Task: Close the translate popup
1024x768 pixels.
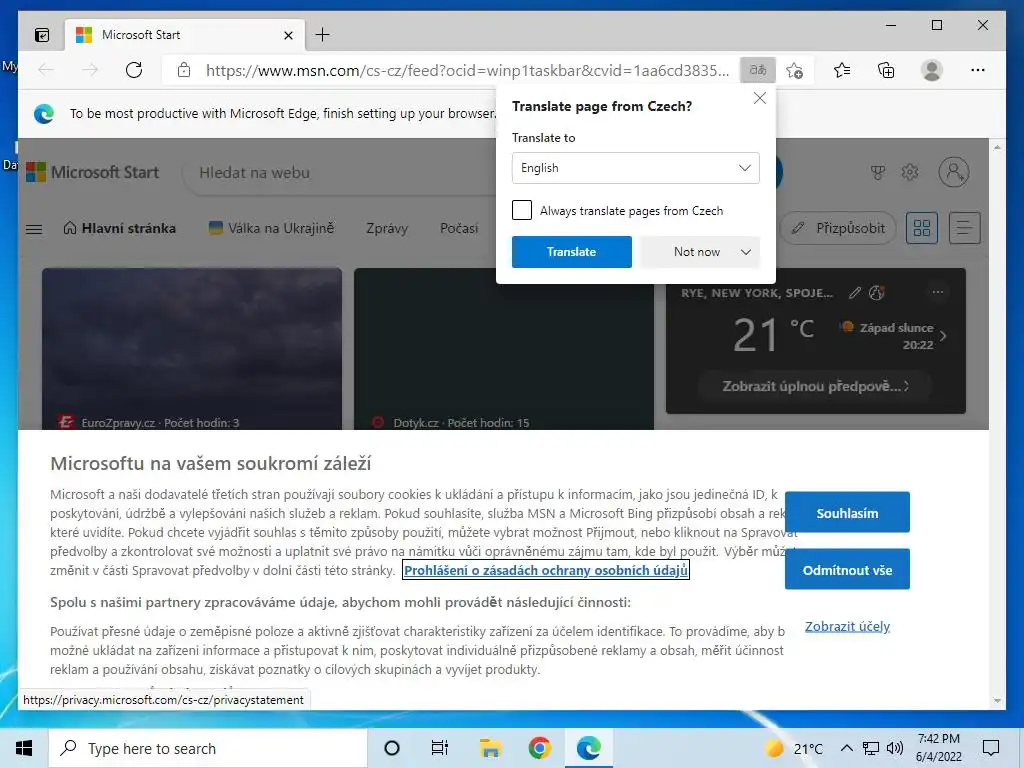Action: (760, 98)
